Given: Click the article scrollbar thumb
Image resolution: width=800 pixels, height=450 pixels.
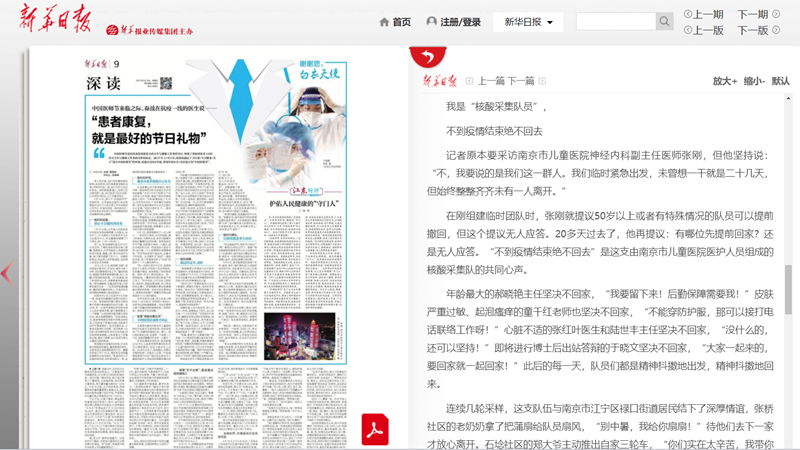Looking at the screenshot, I should 788,291.
